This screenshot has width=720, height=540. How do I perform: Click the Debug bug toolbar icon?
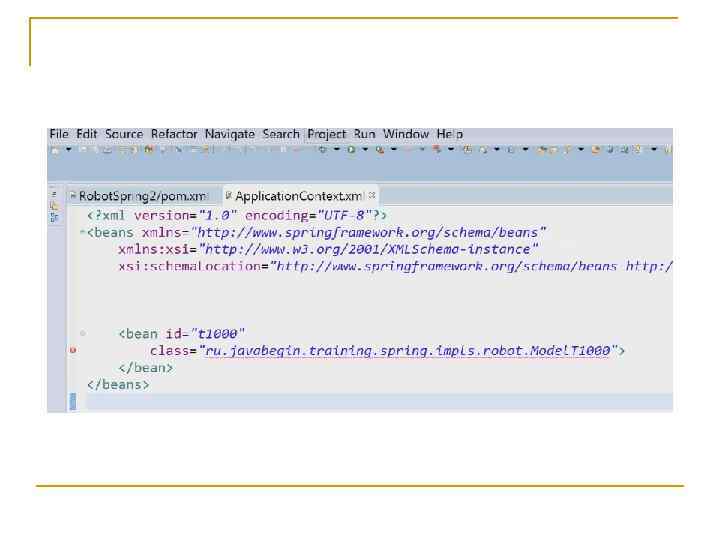[x=322, y=150]
